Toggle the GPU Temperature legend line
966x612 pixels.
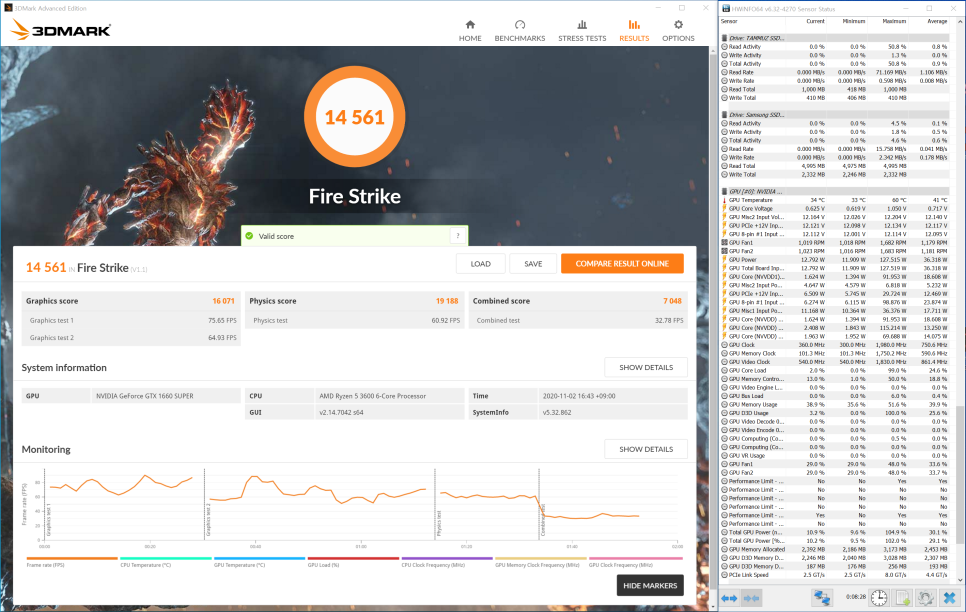coord(259,562)
